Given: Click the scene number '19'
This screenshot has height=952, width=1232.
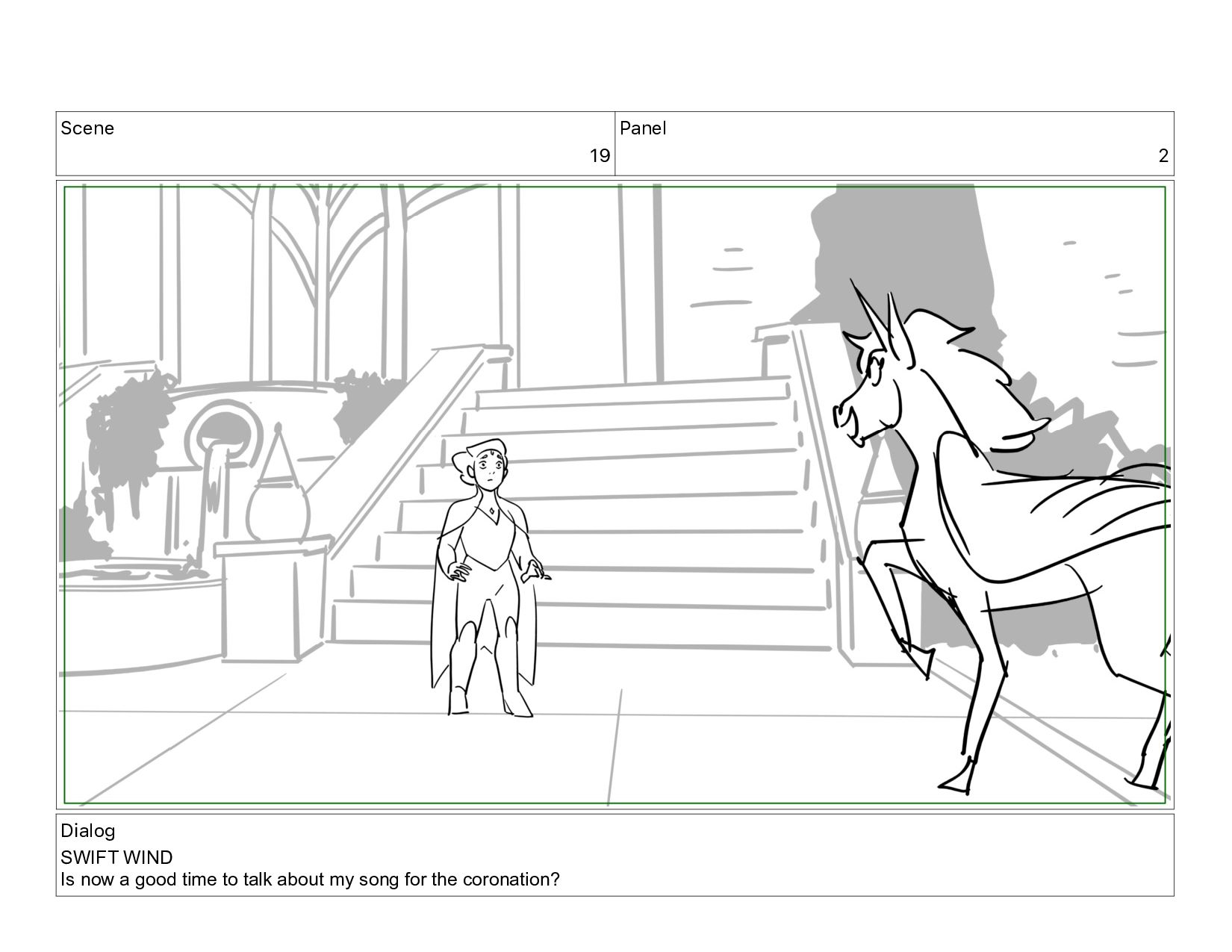Looking at the screenshot, I should tap(600, 156).
